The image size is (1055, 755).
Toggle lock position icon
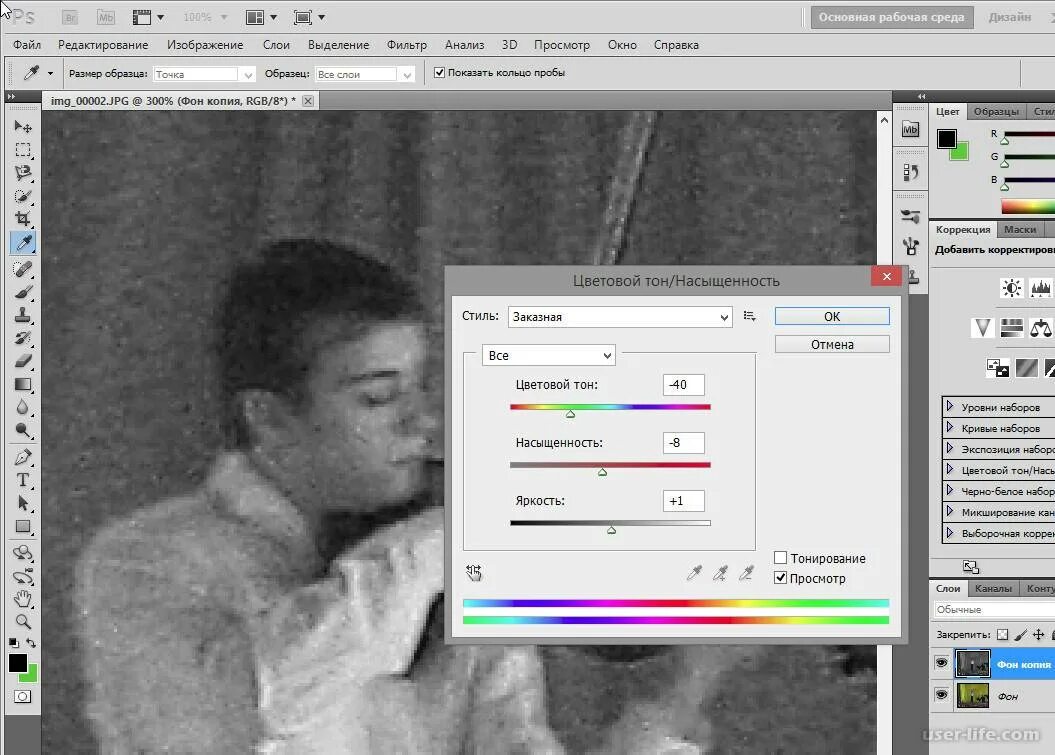(1039, 635)
